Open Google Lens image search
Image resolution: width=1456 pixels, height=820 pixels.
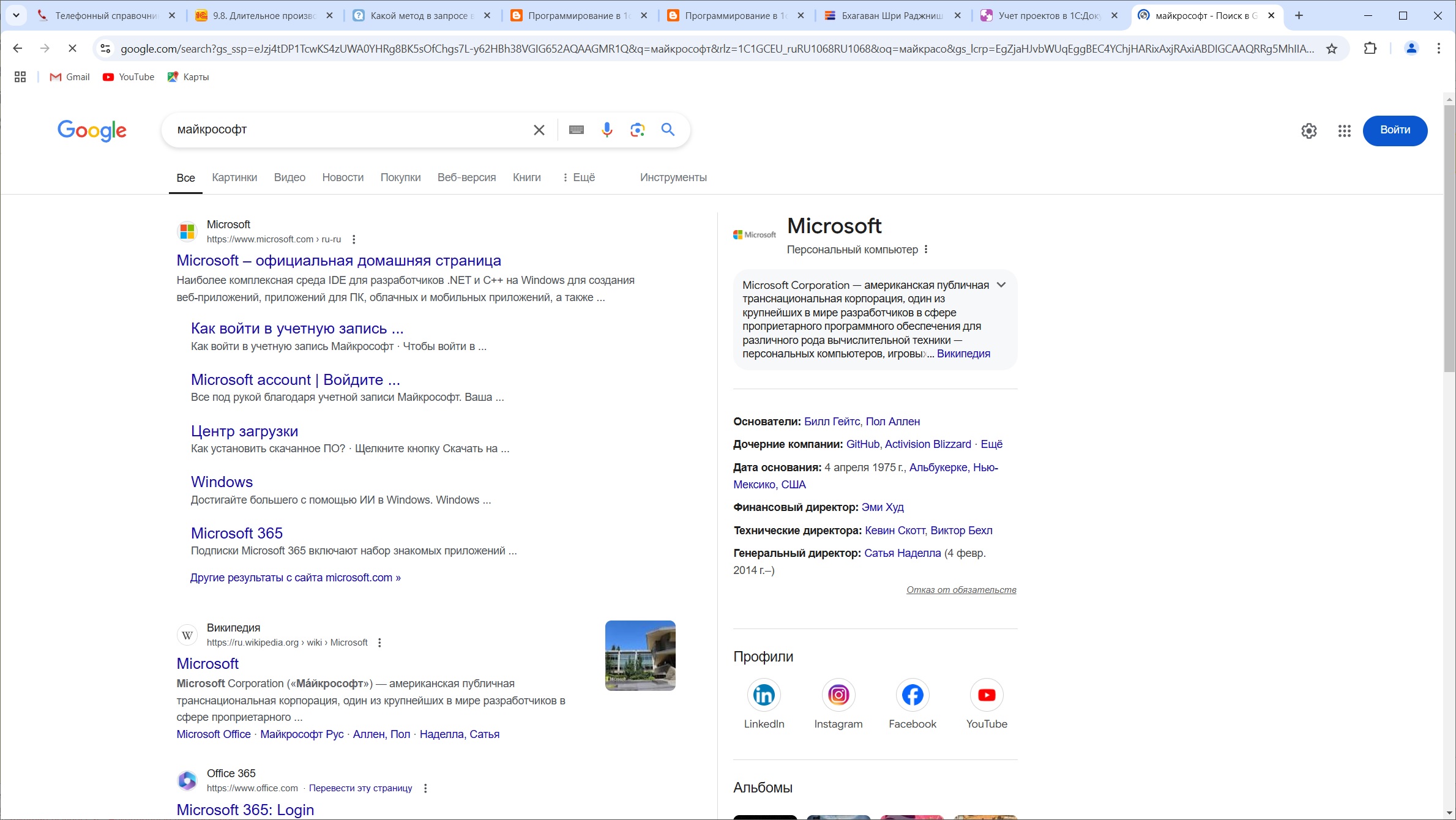(637, 130)
